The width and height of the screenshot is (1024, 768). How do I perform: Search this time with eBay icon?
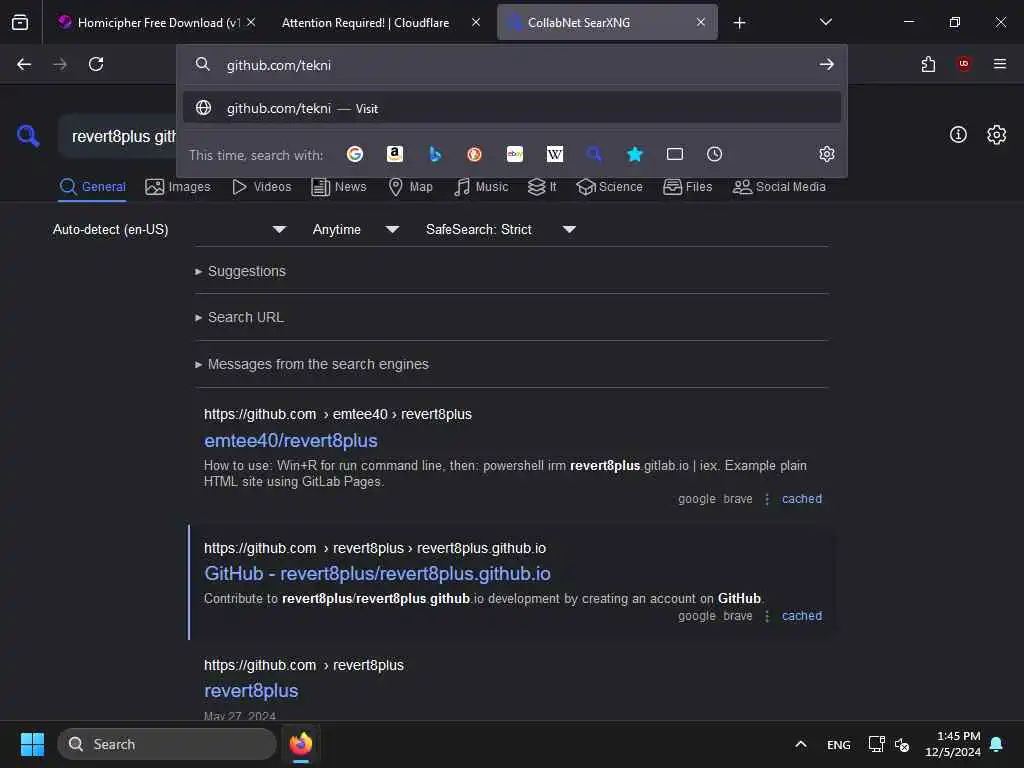(x=515, y=154)
